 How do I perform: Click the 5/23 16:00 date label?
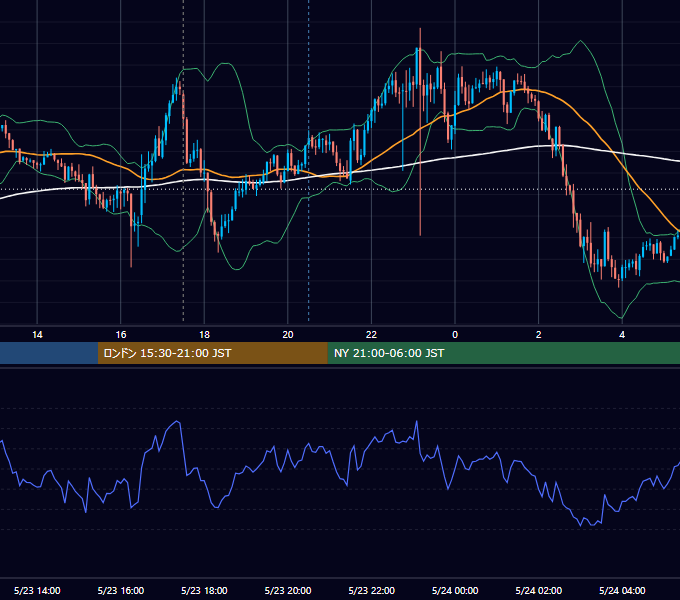(x=121, y=590)
